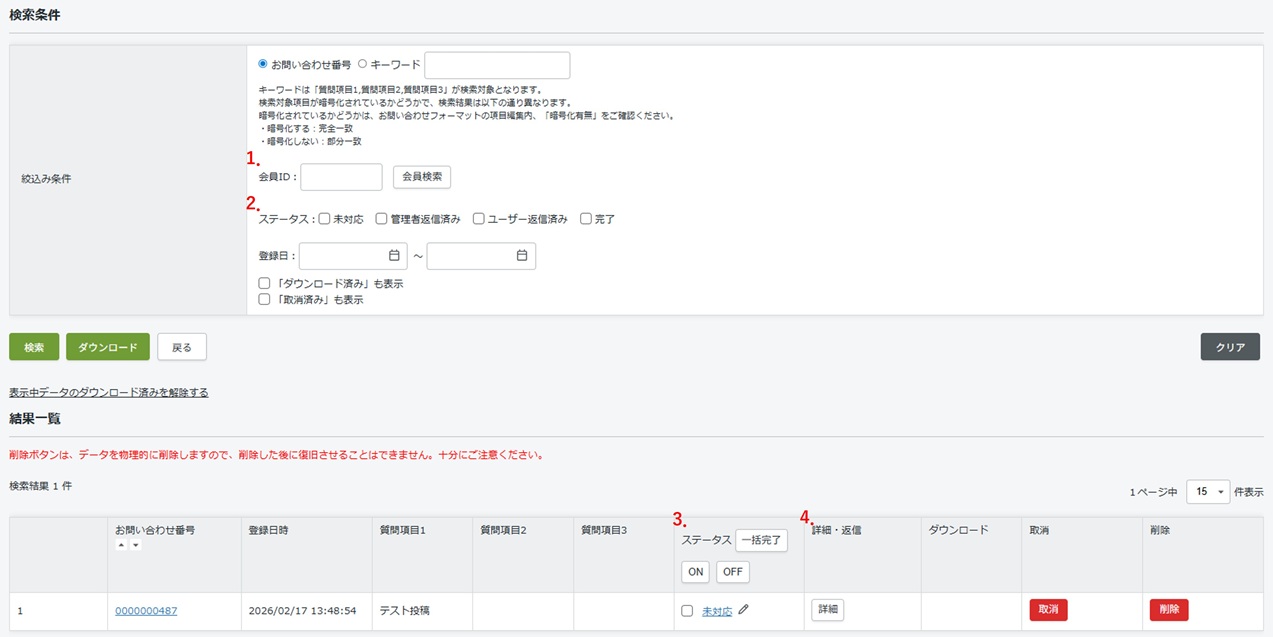
Task: Open the items-per-page dropdown showing 15
Action: point(1207,492)
